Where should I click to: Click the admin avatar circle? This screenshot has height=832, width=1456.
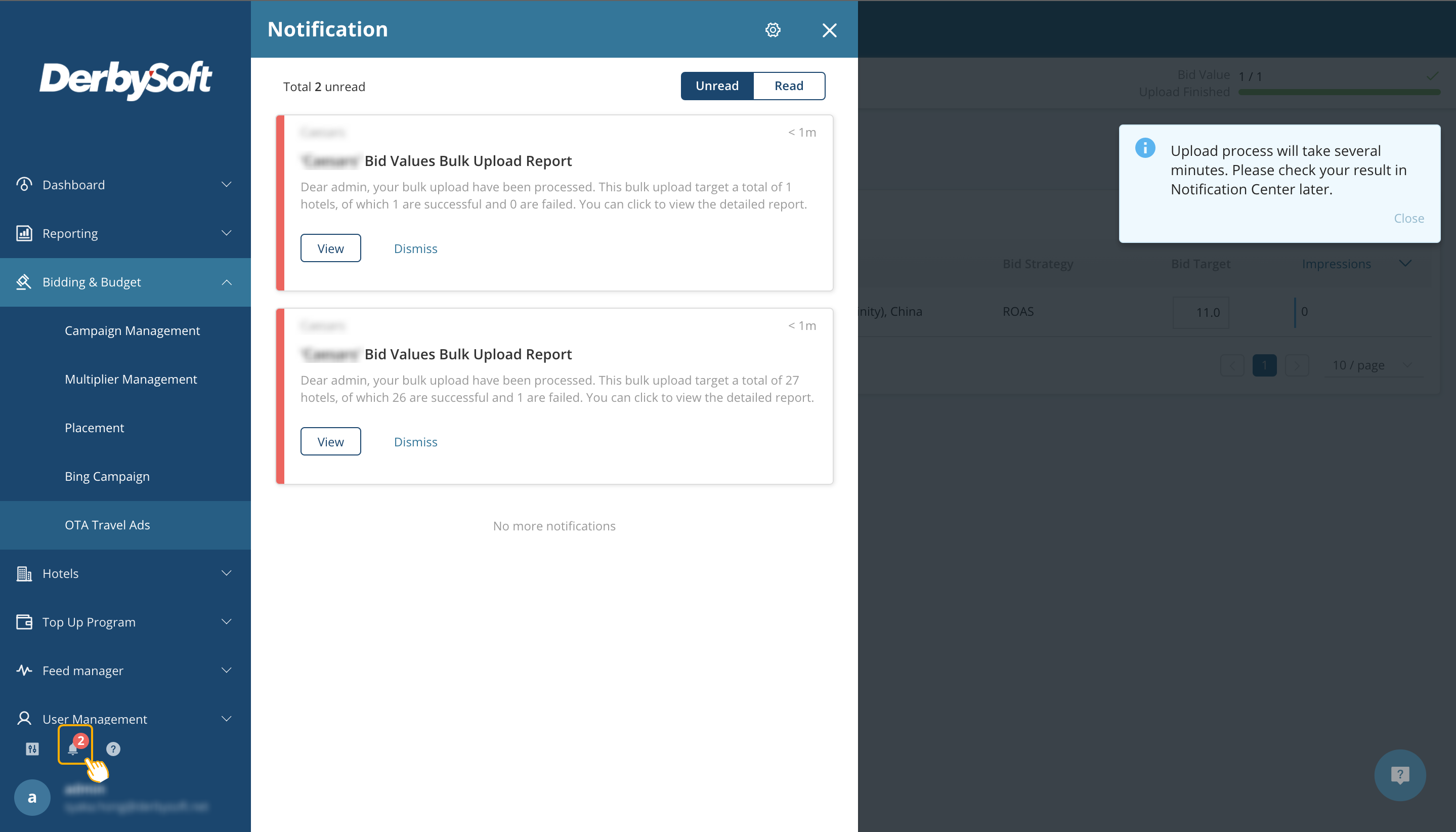coord(32,797)
